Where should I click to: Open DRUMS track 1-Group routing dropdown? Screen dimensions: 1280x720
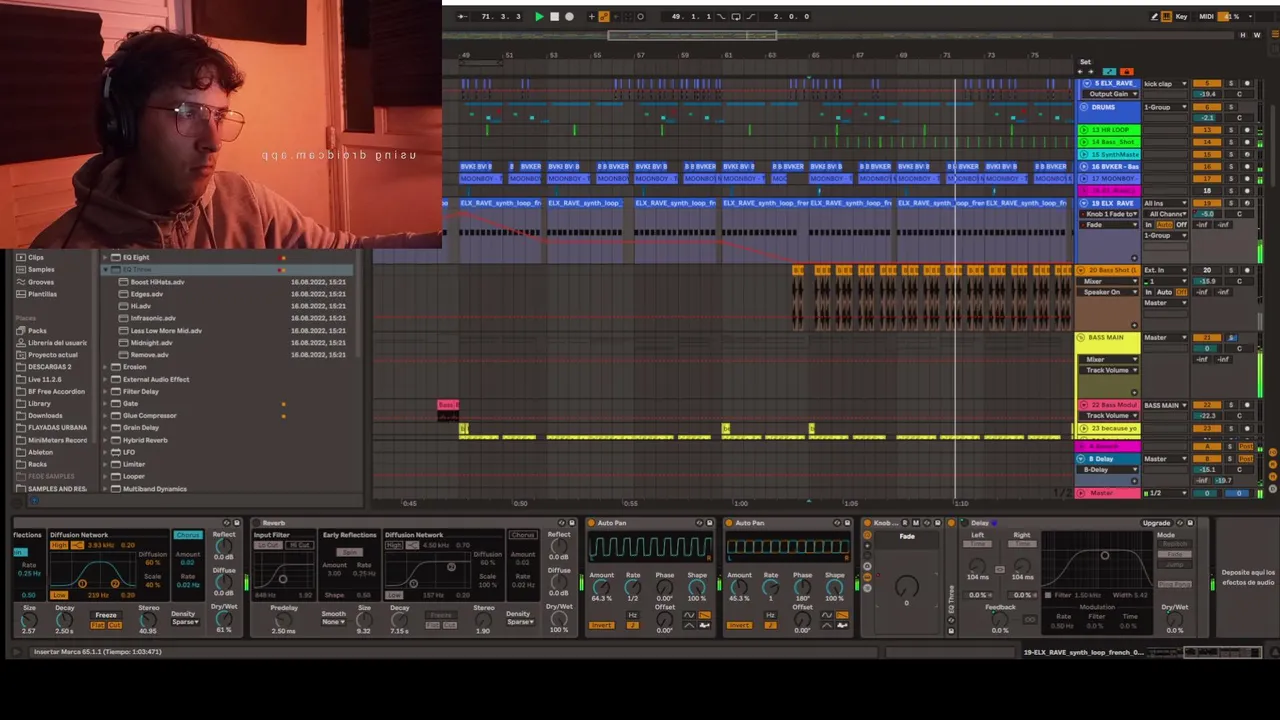click(1165, 107)
